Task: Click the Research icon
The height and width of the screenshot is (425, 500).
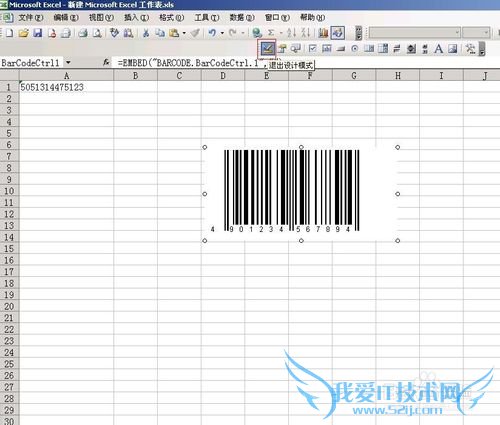Action: [x=128, y=33]
